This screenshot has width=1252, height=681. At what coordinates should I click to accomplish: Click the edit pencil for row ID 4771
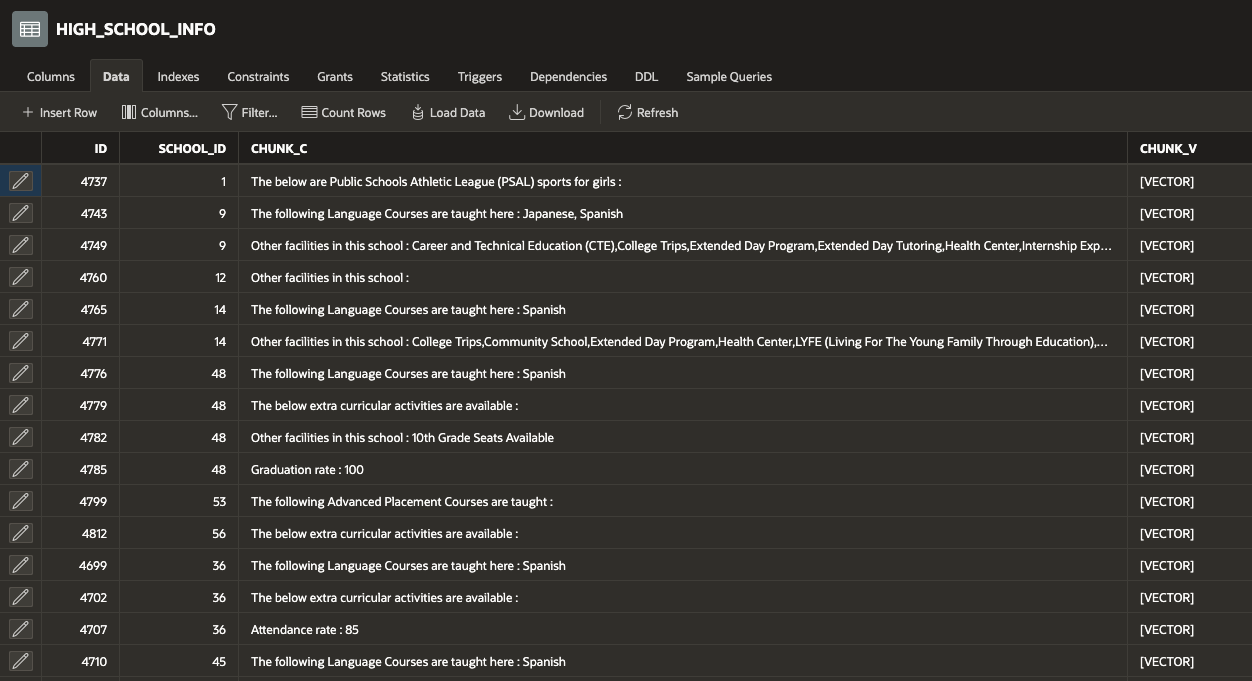[21, 341]
